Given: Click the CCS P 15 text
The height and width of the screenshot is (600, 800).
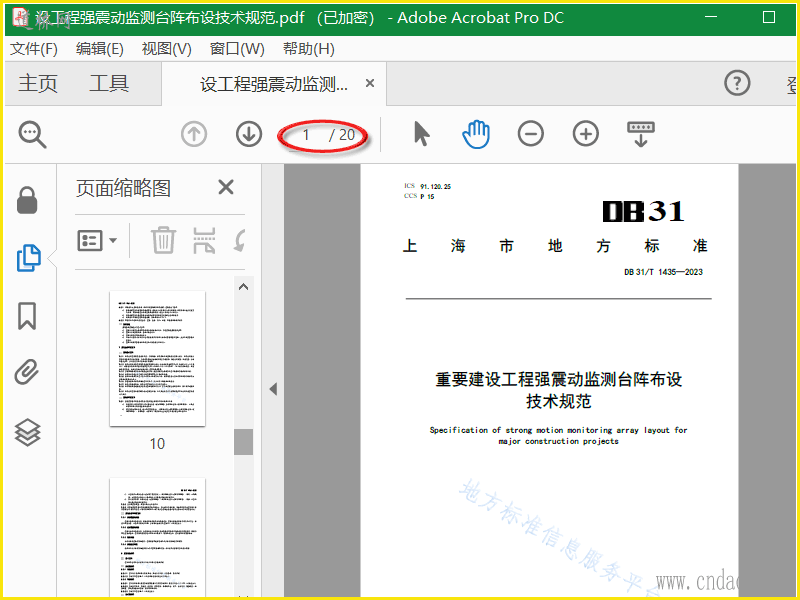Looking at the screenshot, I should tap(419, 196).
